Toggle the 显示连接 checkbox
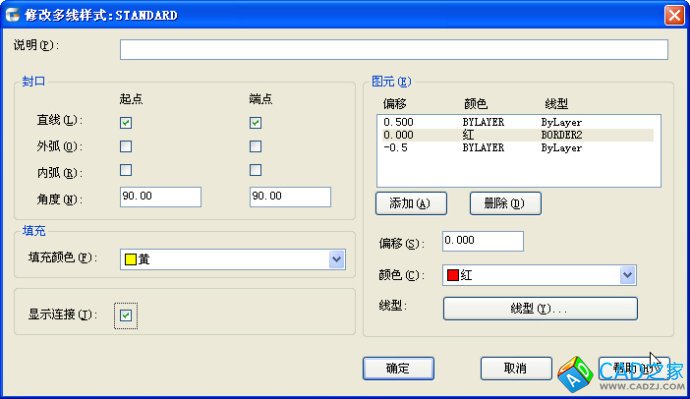This screenshot has width=690, height=399. [x=126, y=315]
